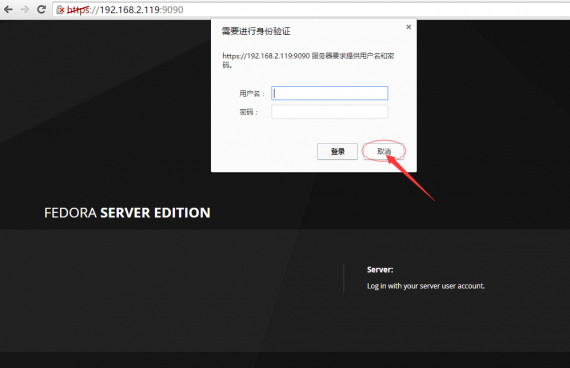Viewport: 570px width, 368px height.
Task: Close the authentication dialog with the X
Action: pos(409,27)
